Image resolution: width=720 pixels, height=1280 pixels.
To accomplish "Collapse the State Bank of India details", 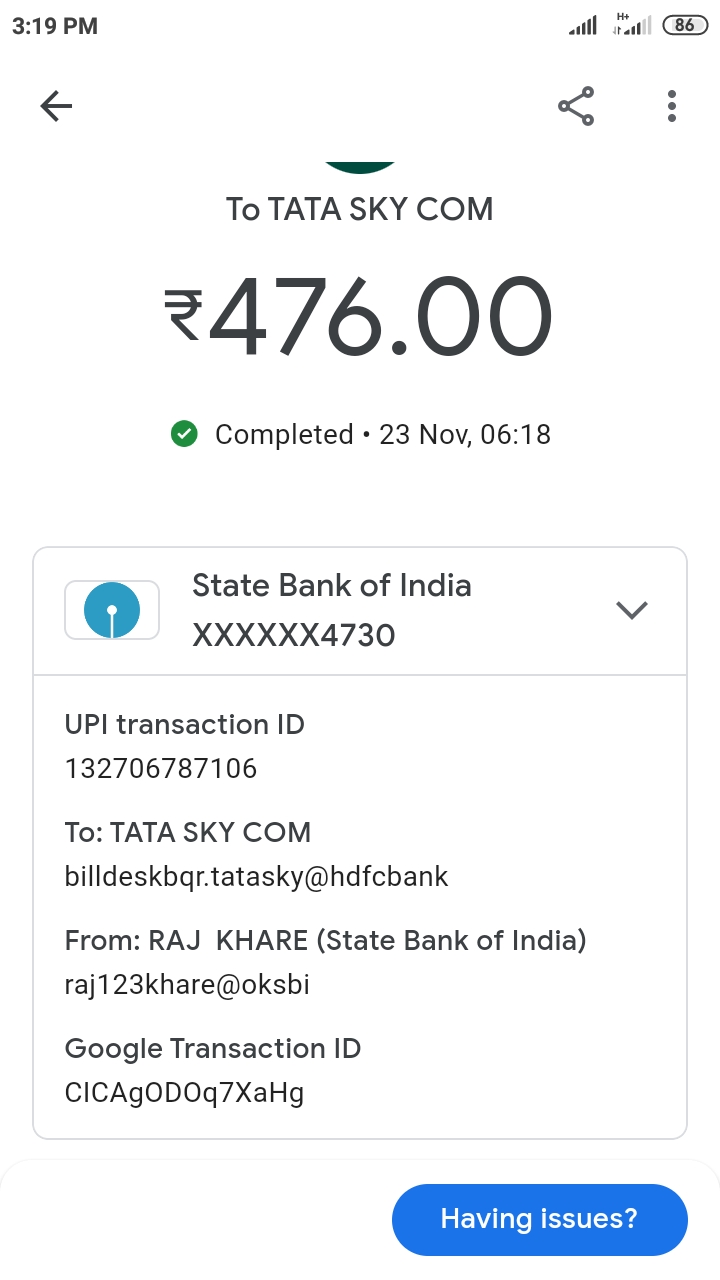I will point(632,610).
